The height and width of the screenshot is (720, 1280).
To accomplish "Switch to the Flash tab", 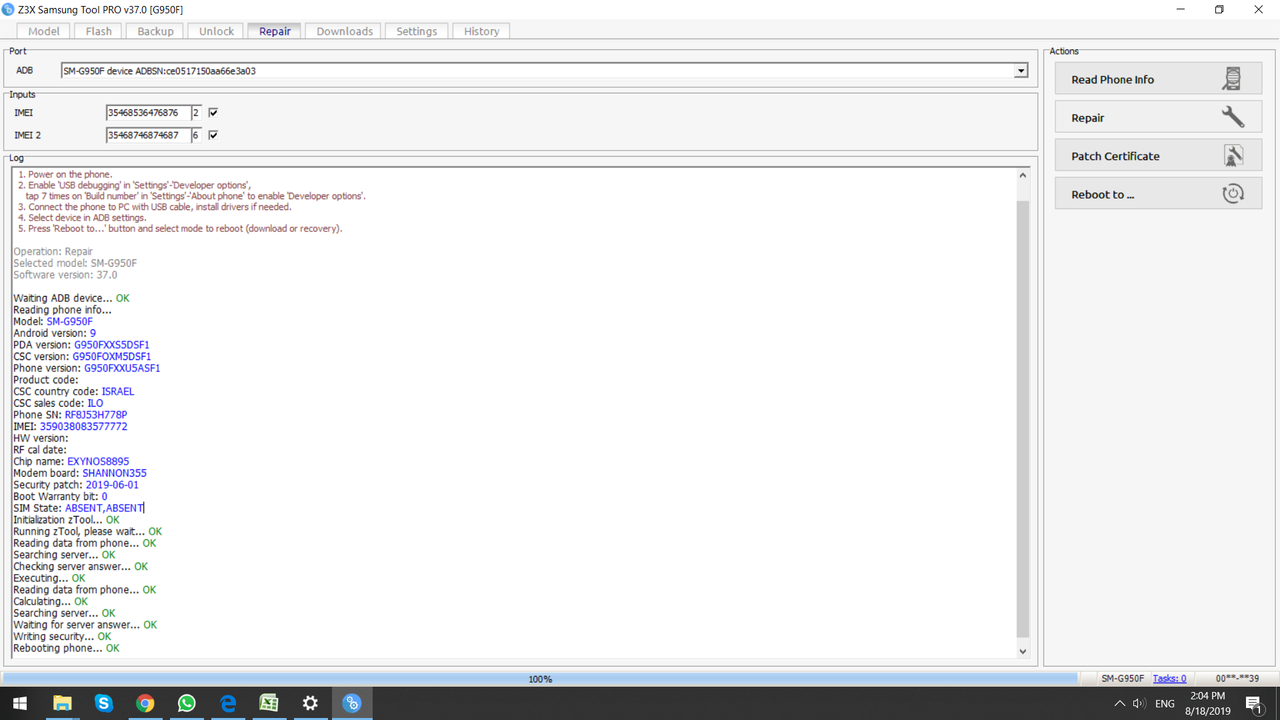I will (x=99, y=31).
